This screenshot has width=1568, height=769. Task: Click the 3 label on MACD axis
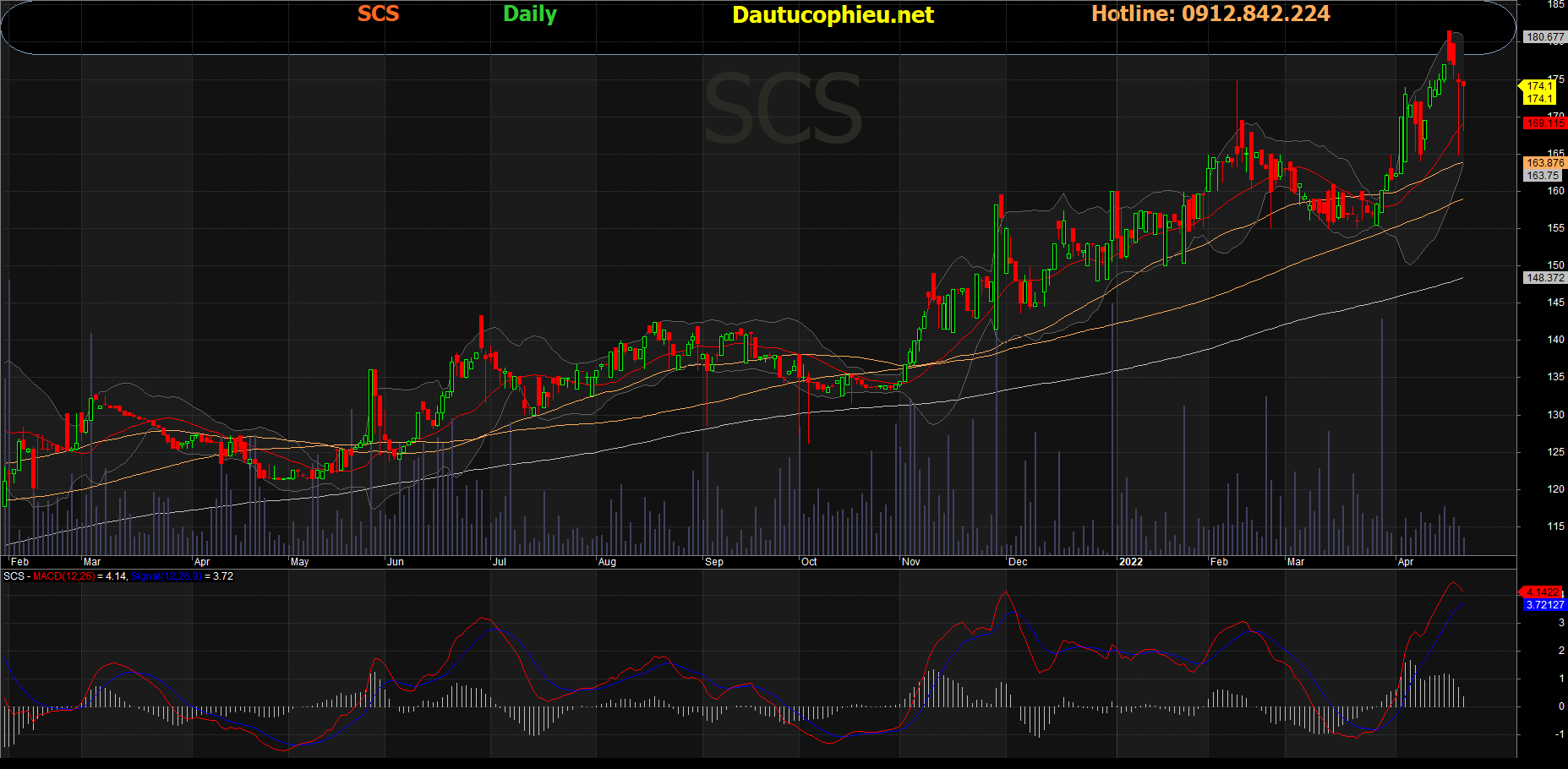click(x=1561, y=623)
